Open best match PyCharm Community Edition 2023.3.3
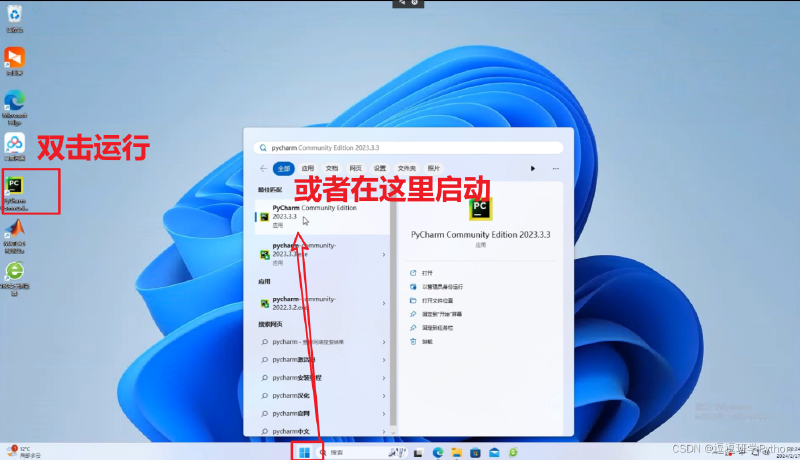 point(322,217)
